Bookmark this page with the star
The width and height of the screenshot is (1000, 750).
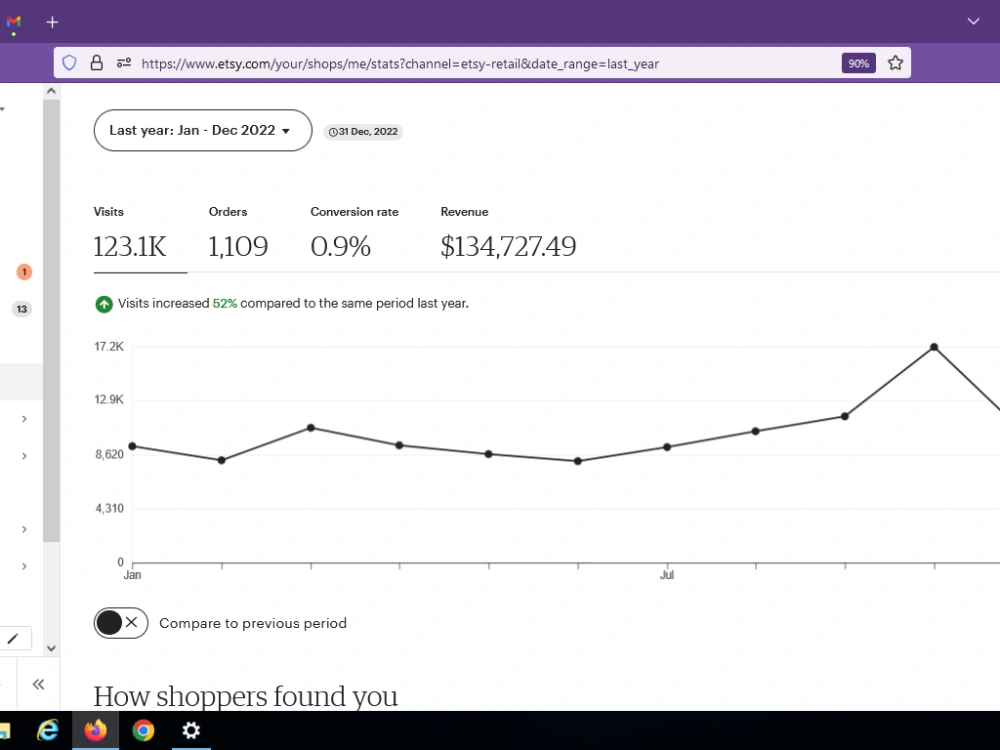point(895,62)
